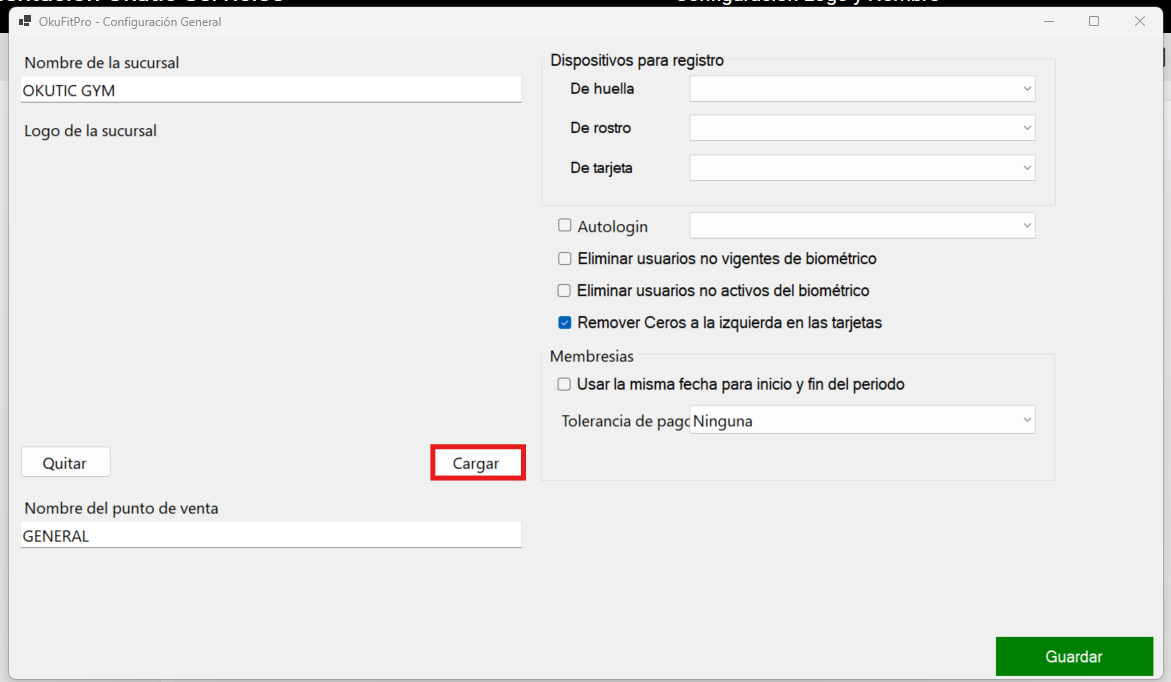Open the Autologin user dropdown

pos(862,226)
